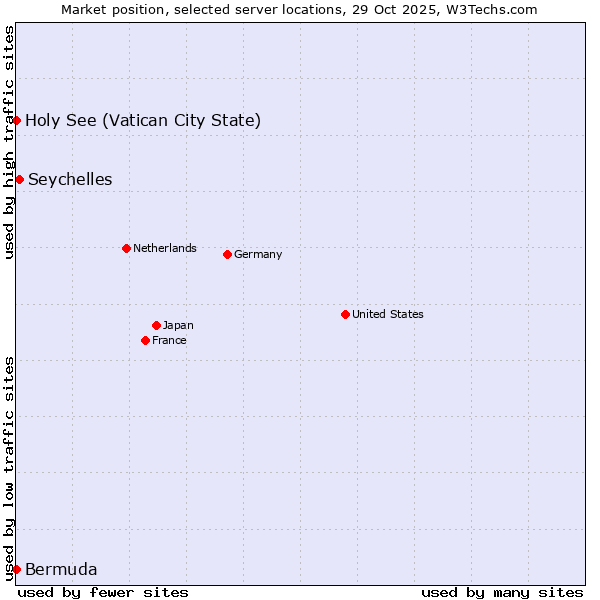Click the Japan label text
This screenshot has height=600, width=600.
(178, 325)
